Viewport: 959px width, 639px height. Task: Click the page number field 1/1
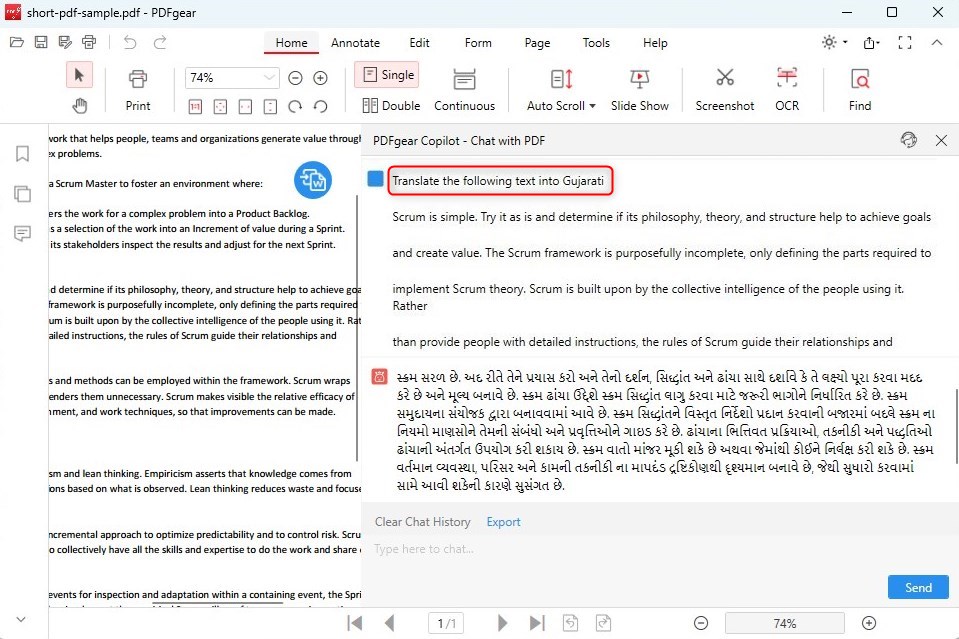click(x=446, y=623)
